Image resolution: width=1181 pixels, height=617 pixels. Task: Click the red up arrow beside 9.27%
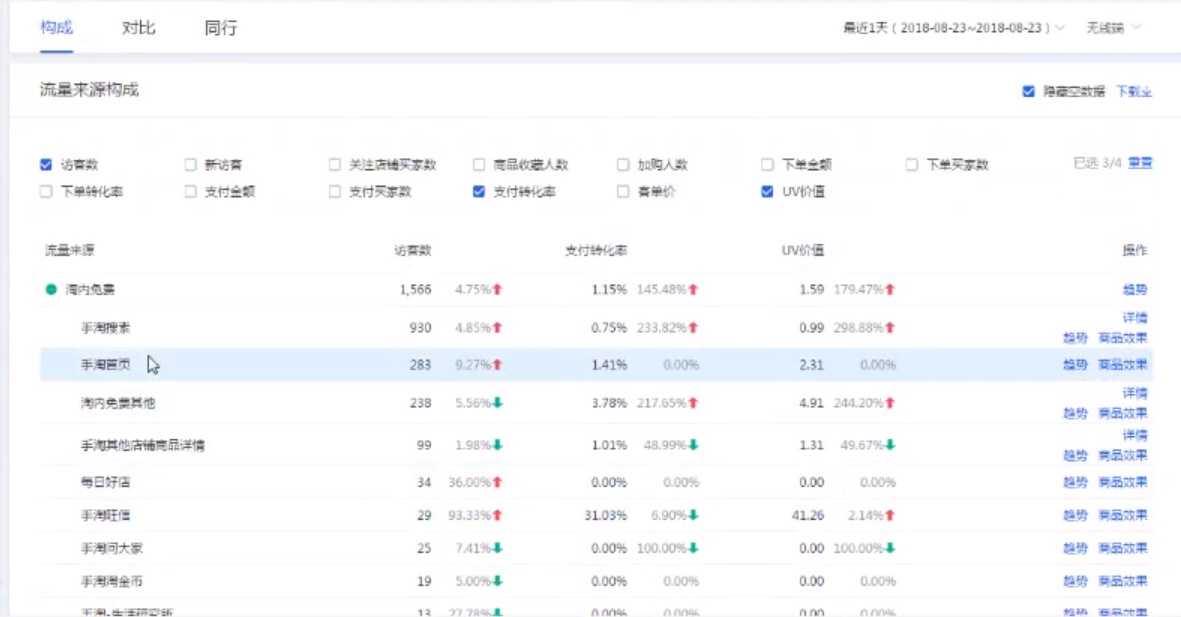tap(497, 365)
